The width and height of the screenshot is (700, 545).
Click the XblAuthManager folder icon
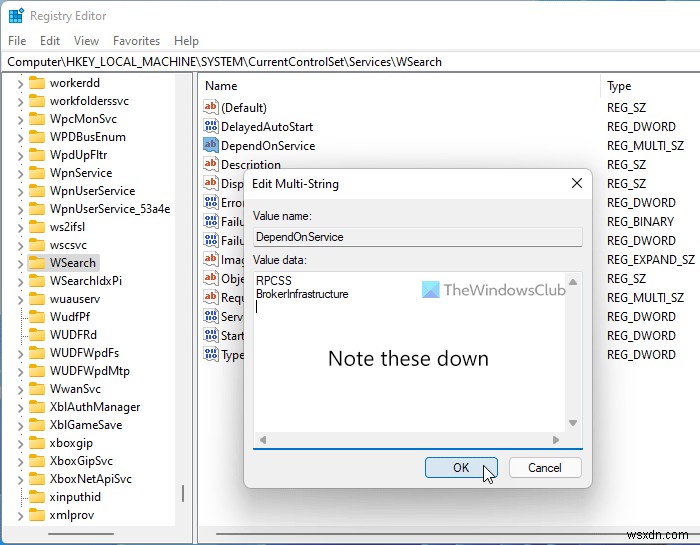(37, 407)
